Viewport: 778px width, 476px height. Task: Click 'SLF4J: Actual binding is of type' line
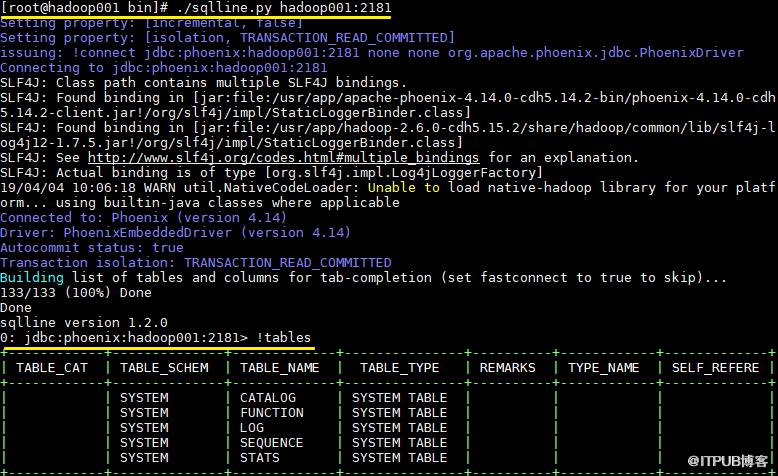(x=271, y=173)
